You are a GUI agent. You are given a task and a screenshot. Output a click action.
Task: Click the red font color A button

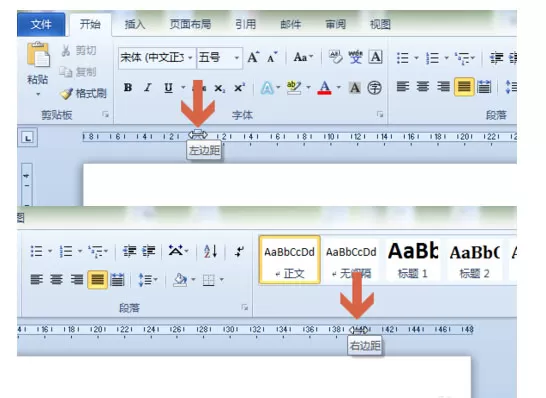tap(324, 87)
